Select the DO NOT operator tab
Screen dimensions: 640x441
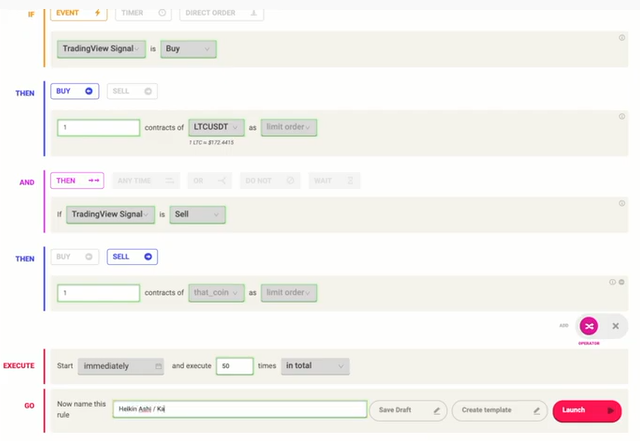click(270, 180)
